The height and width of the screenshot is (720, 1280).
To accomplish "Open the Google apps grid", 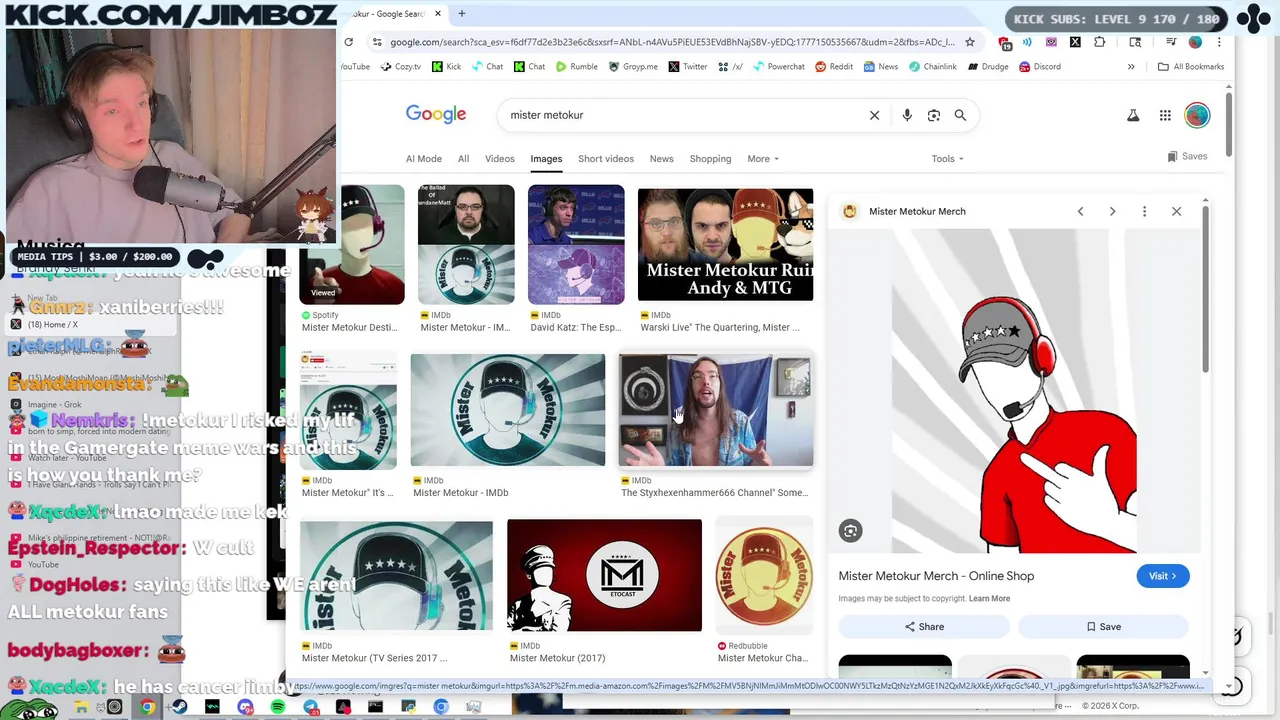I will point(1165,115).
